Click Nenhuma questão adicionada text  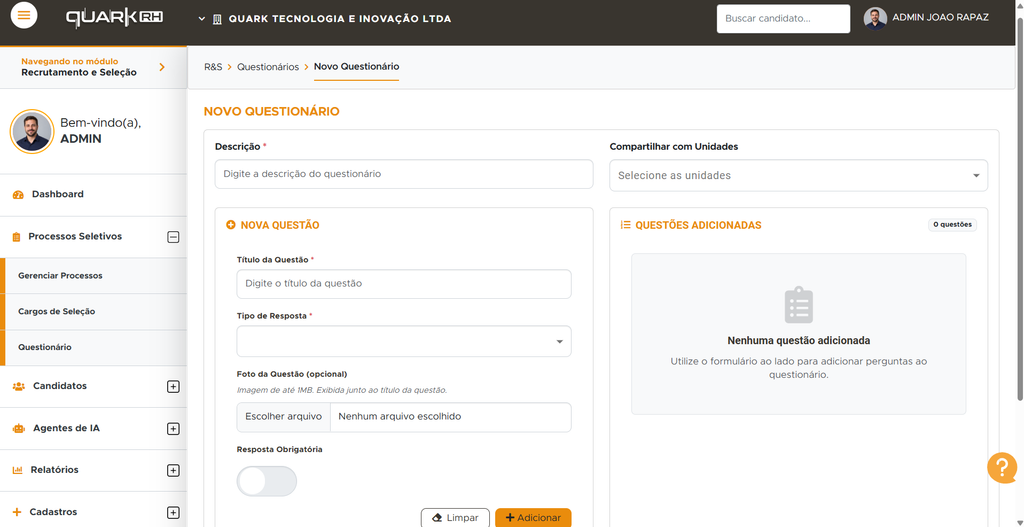pyautogui.click(x=799, y=341)
